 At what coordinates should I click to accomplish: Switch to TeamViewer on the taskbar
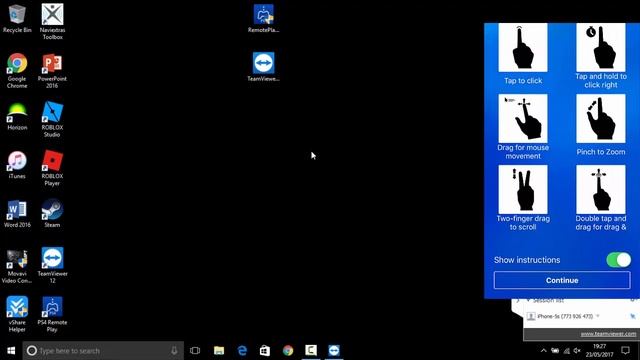(334, 351)
